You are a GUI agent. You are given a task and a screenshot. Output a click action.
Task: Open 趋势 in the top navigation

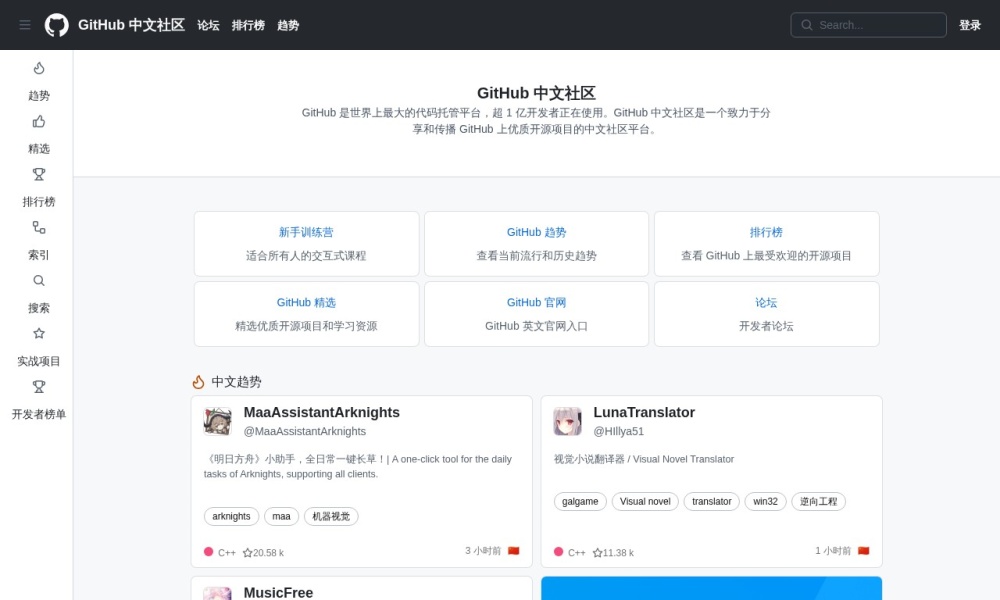(288, 26)
